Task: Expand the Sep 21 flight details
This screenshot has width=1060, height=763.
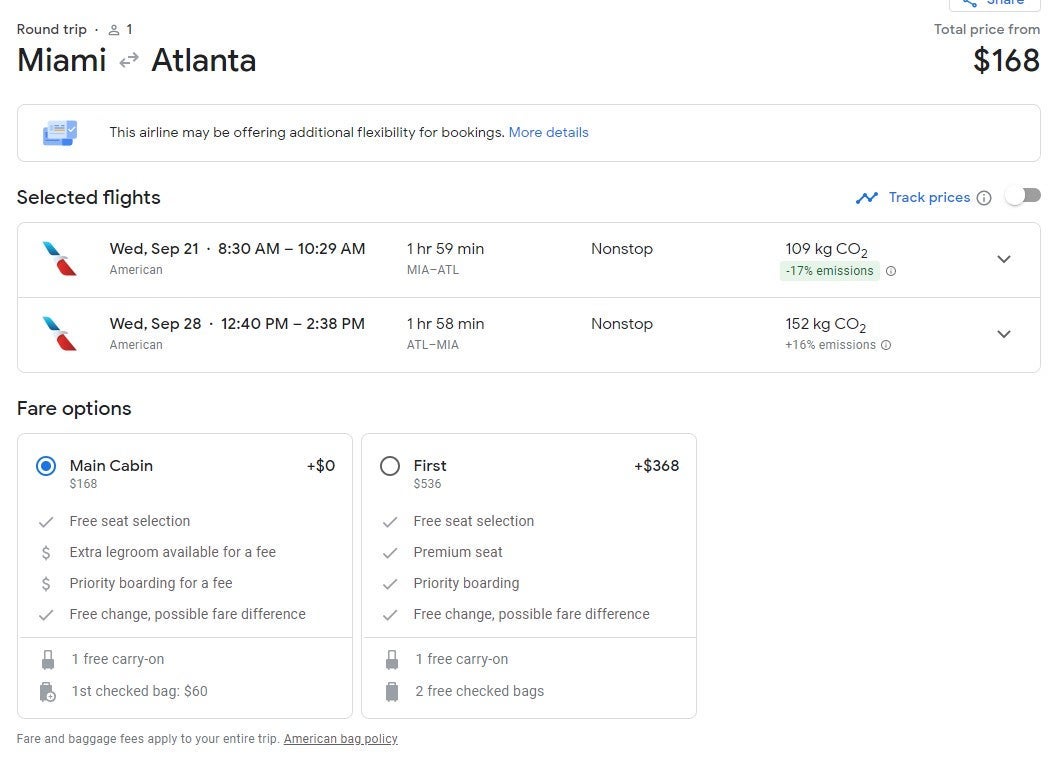Action: click(1004, 259)
